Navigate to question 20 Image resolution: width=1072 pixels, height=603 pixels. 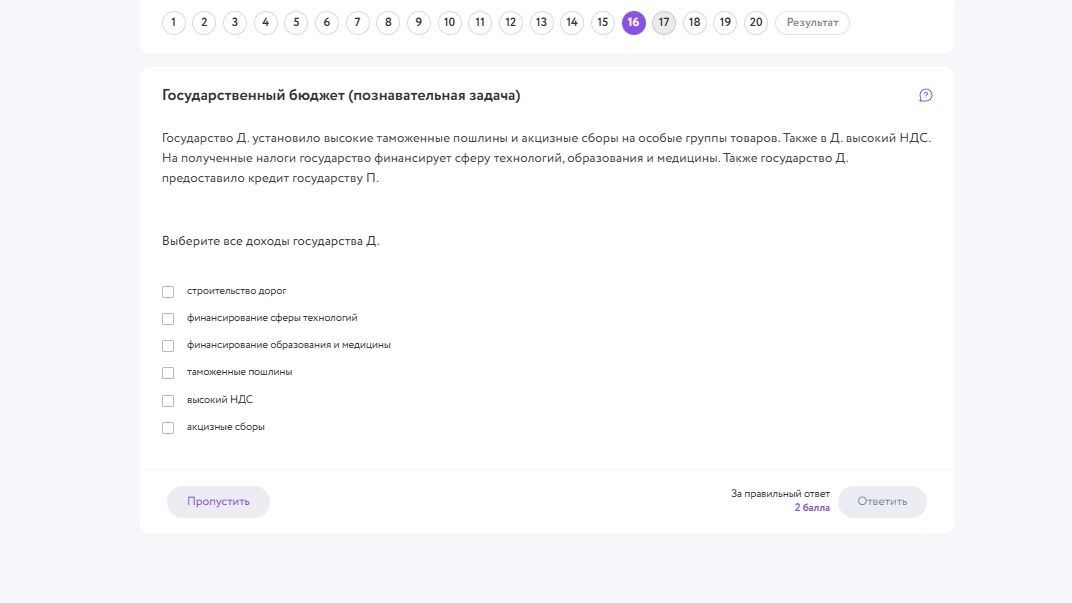(755, 23)
